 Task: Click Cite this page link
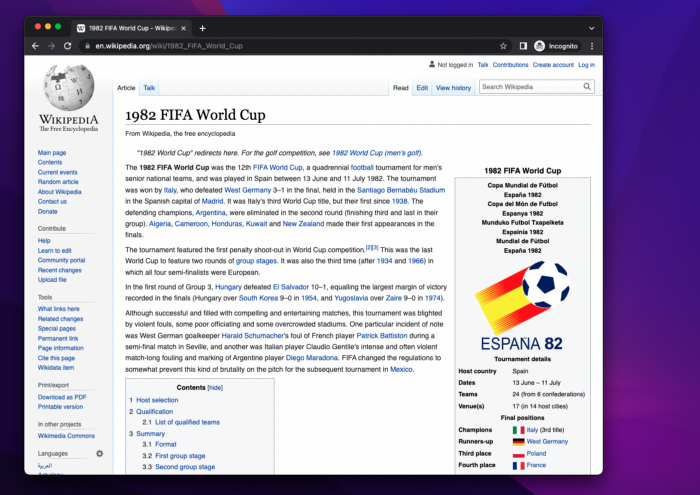[56, 358]
